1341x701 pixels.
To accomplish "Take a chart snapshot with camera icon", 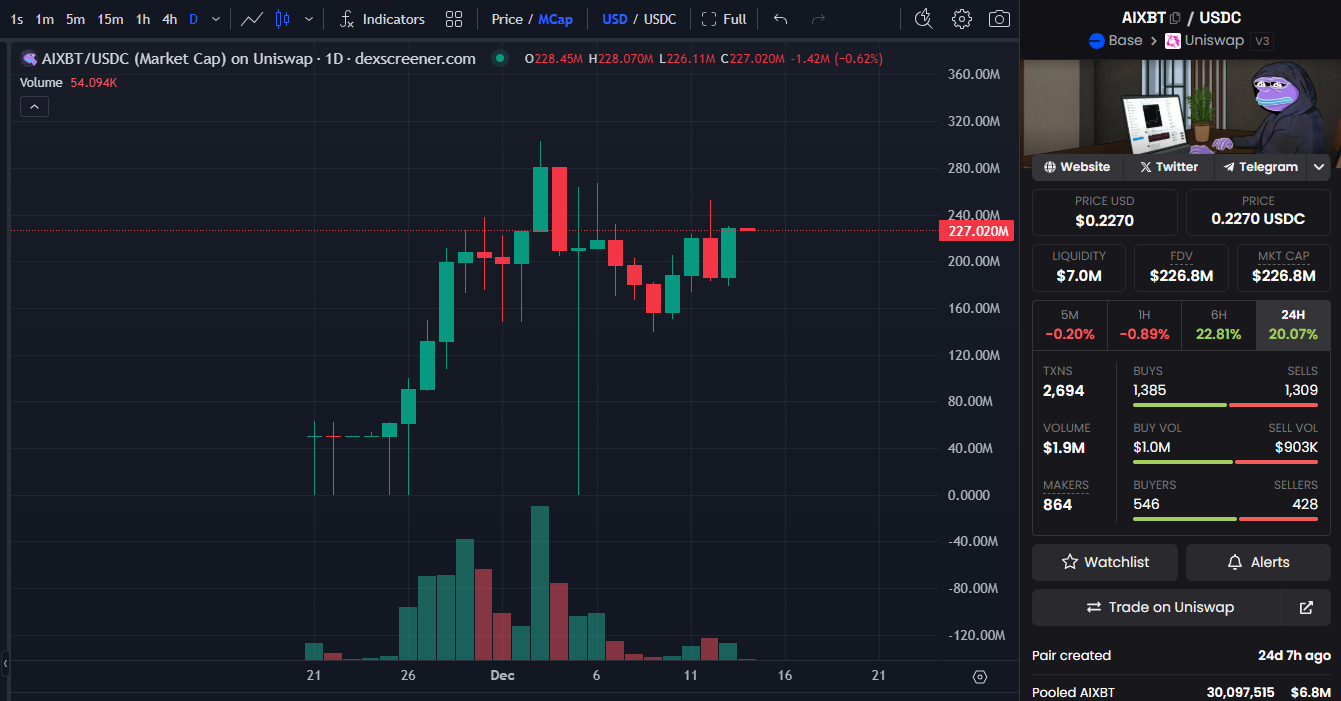I will pyautogui.click(x=998, y=19).
